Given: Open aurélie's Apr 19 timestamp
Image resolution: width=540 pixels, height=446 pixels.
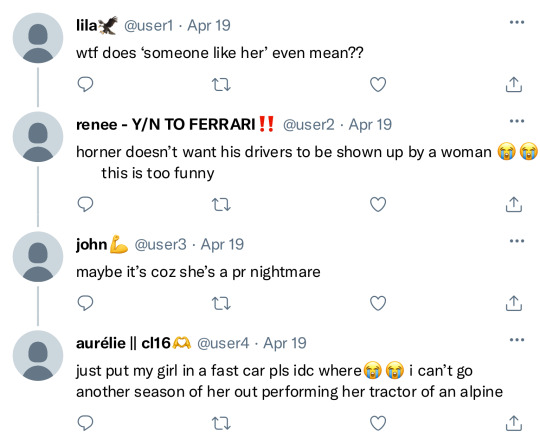Looking at the screenshot, I should point(285,343).
